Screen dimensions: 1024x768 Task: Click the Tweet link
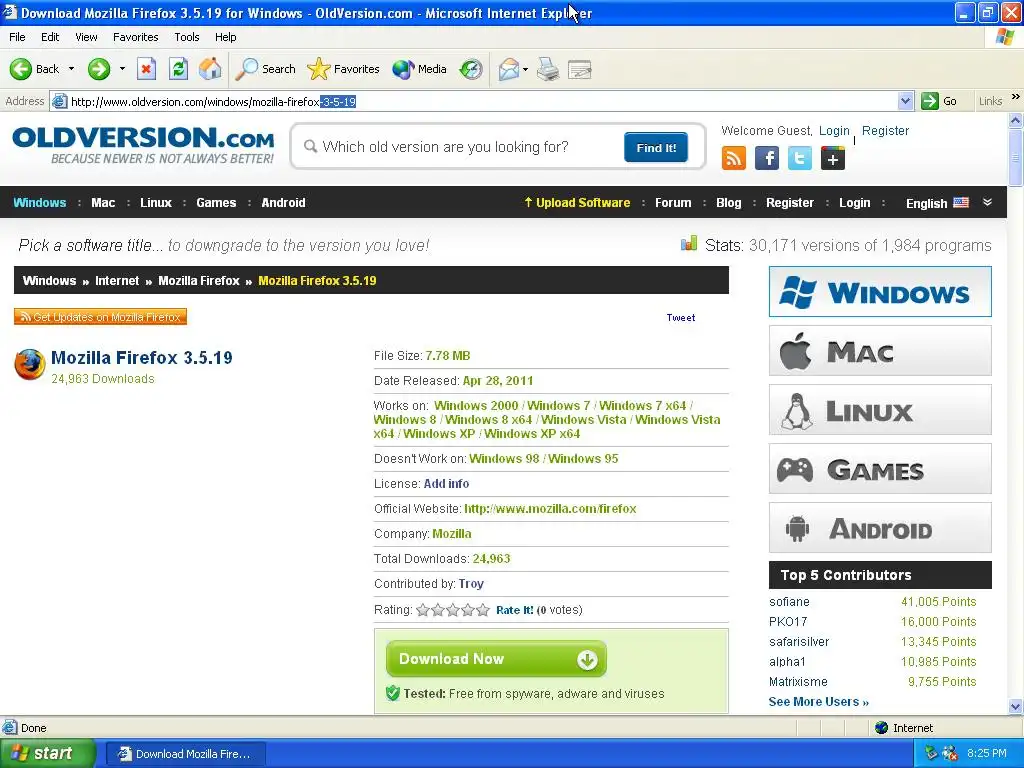(680, 317)
